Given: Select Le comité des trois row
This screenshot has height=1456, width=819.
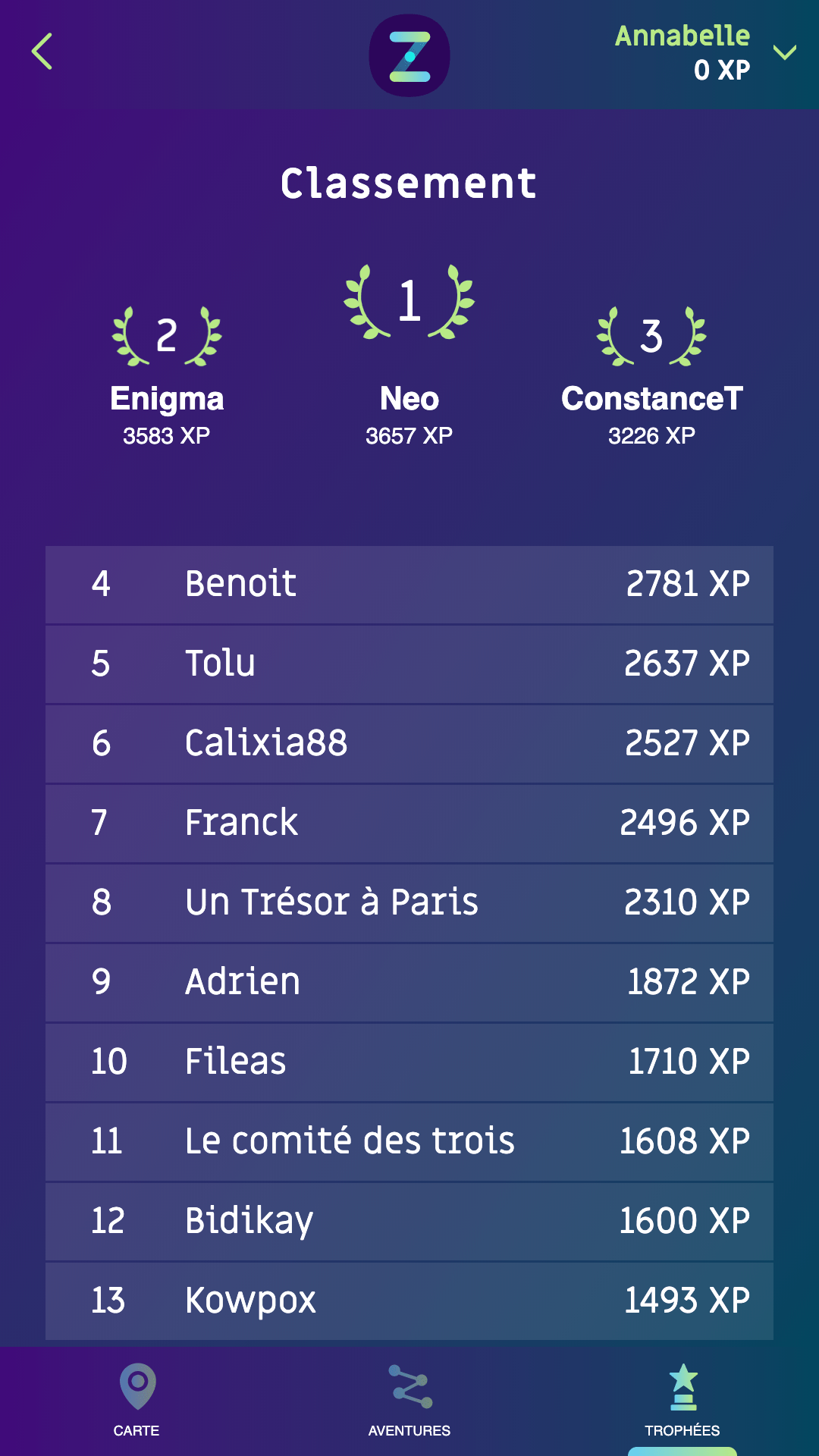Looking at the screenshot, I should 409,1142.
